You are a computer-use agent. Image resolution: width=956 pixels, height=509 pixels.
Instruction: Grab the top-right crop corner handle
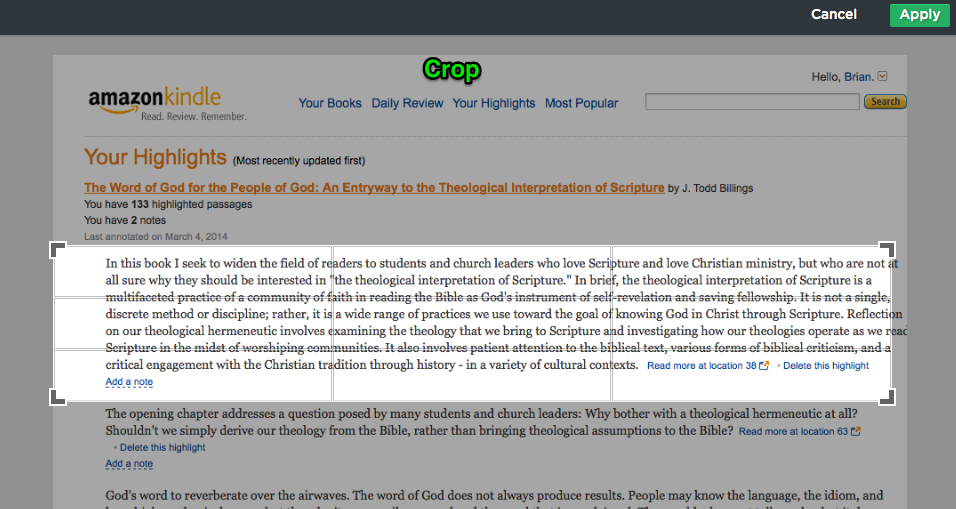[x=887, y=249]
